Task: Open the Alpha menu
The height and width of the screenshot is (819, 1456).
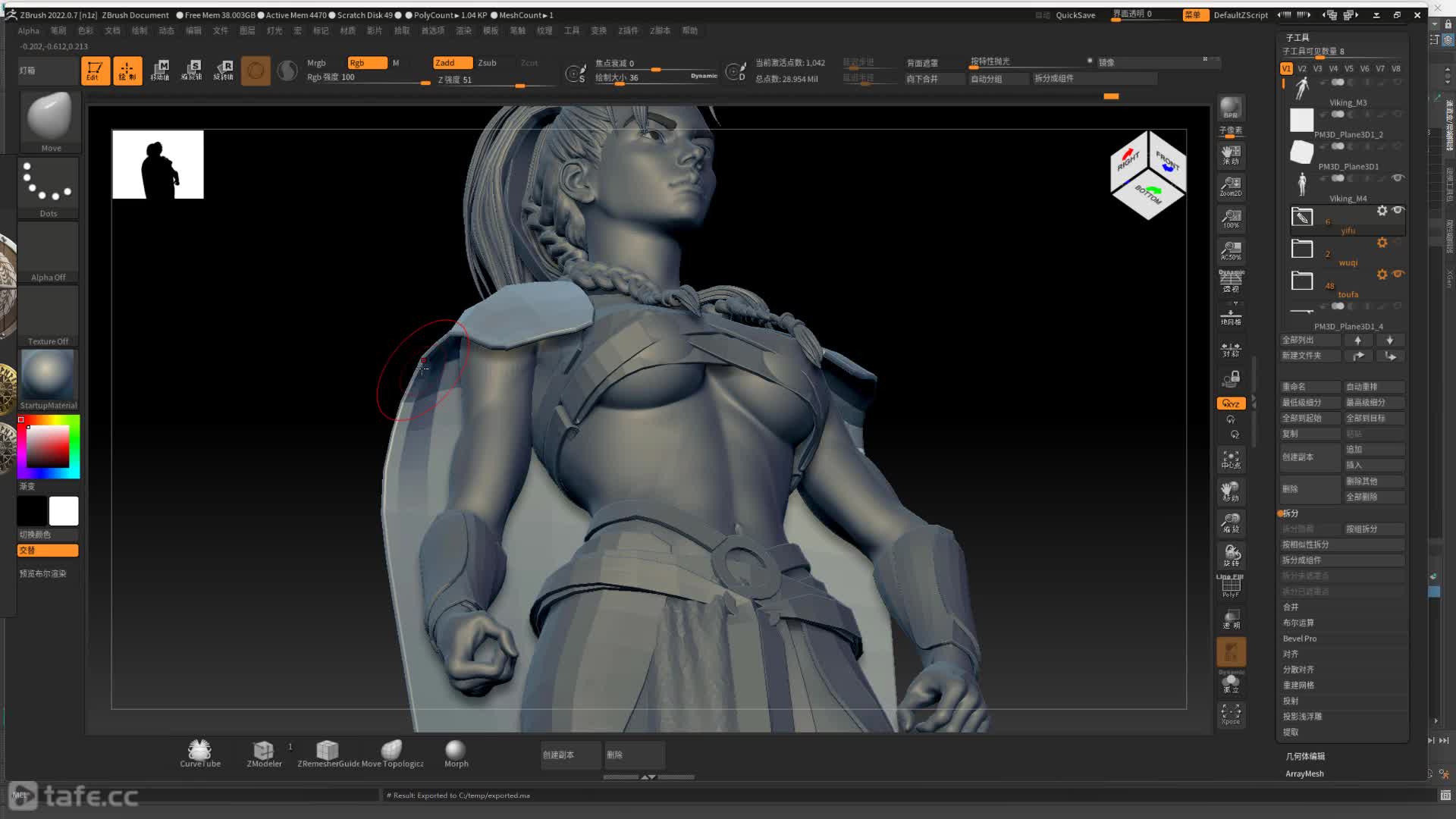Action: pos(29,31)
